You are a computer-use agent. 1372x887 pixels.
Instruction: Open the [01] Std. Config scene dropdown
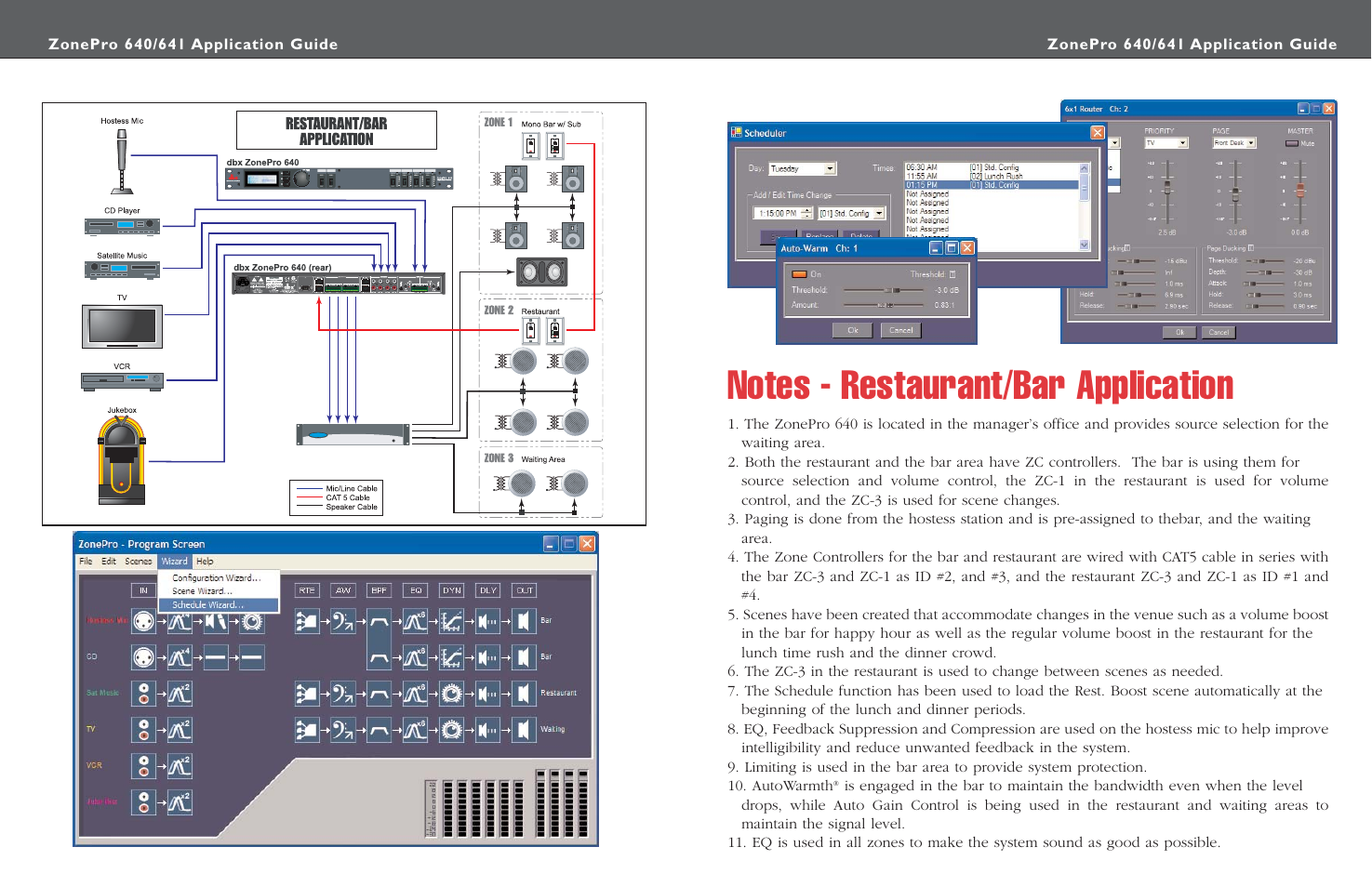click(851, 214)
